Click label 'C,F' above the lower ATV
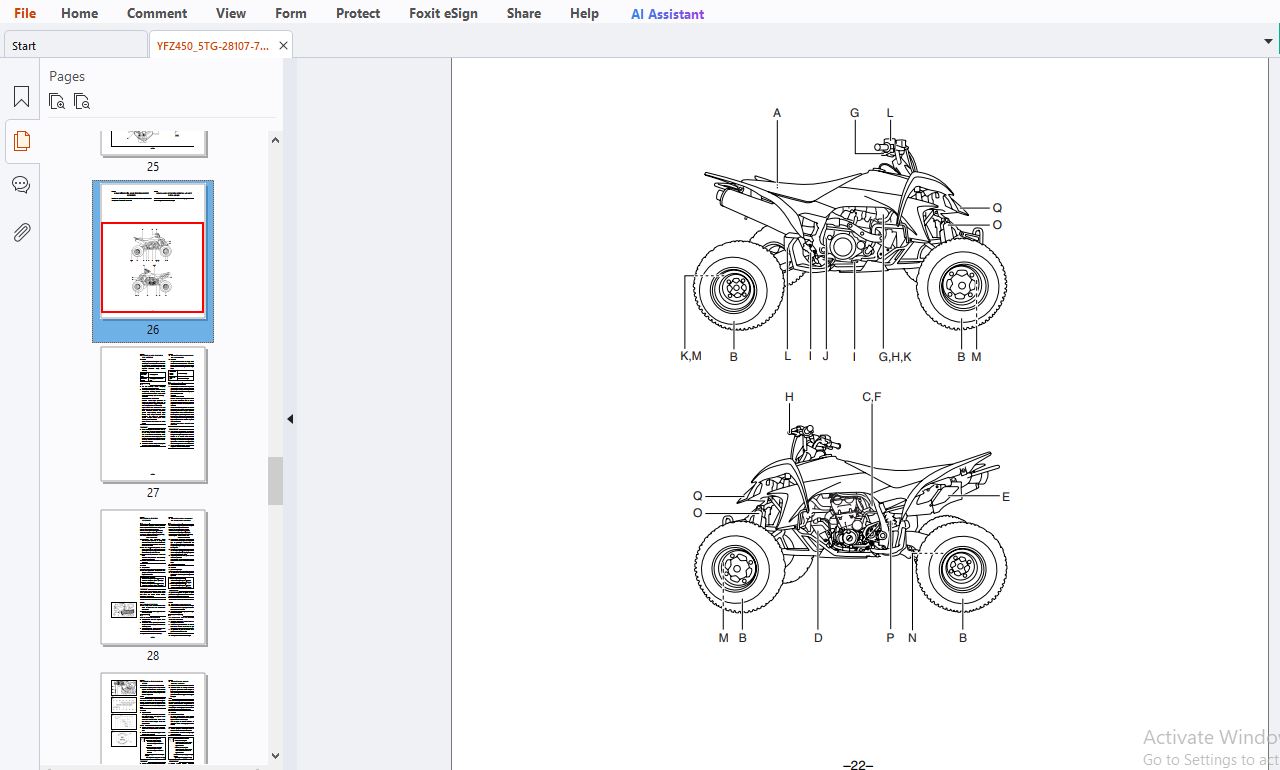This screenshot has height=770, width=1280. click(872, 397)
